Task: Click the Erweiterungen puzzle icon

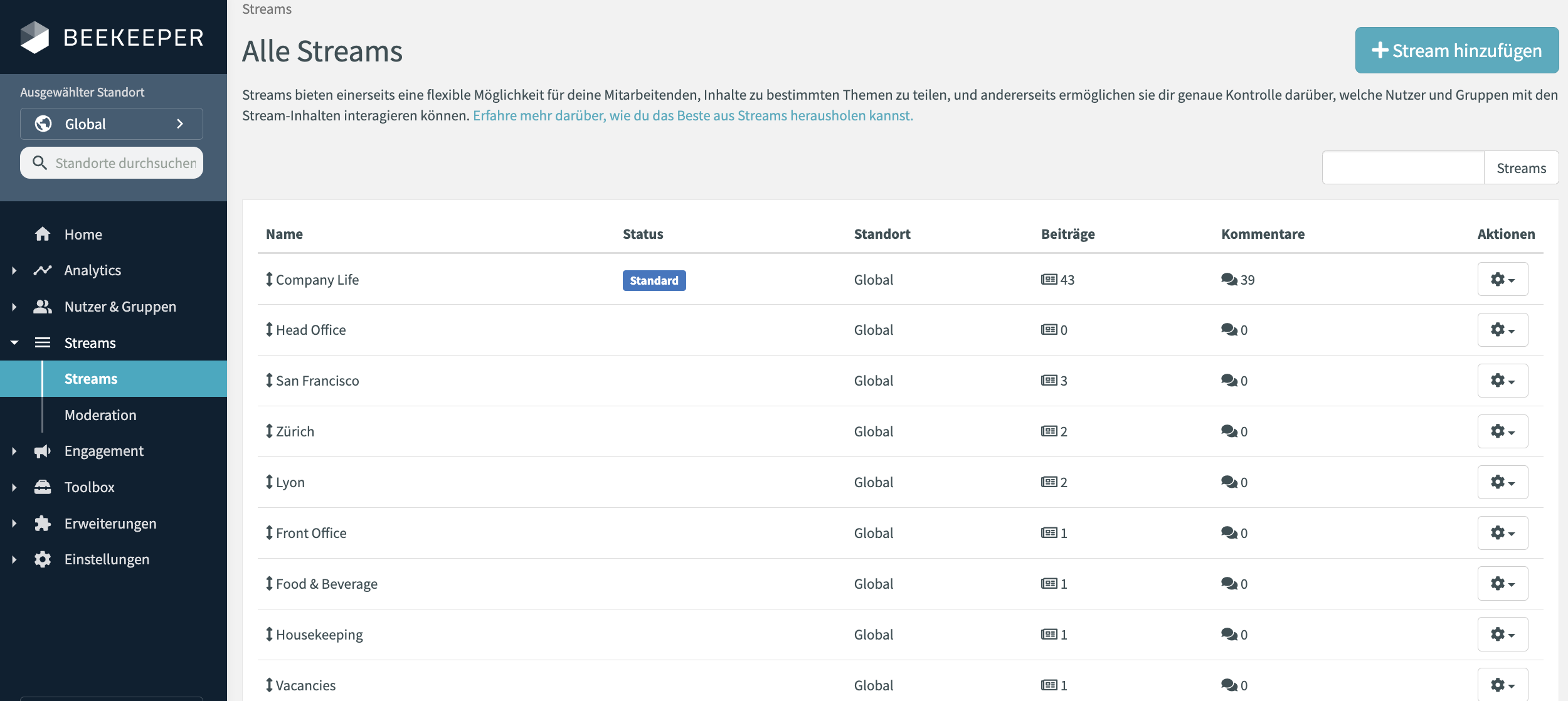Action: (42, 523)
